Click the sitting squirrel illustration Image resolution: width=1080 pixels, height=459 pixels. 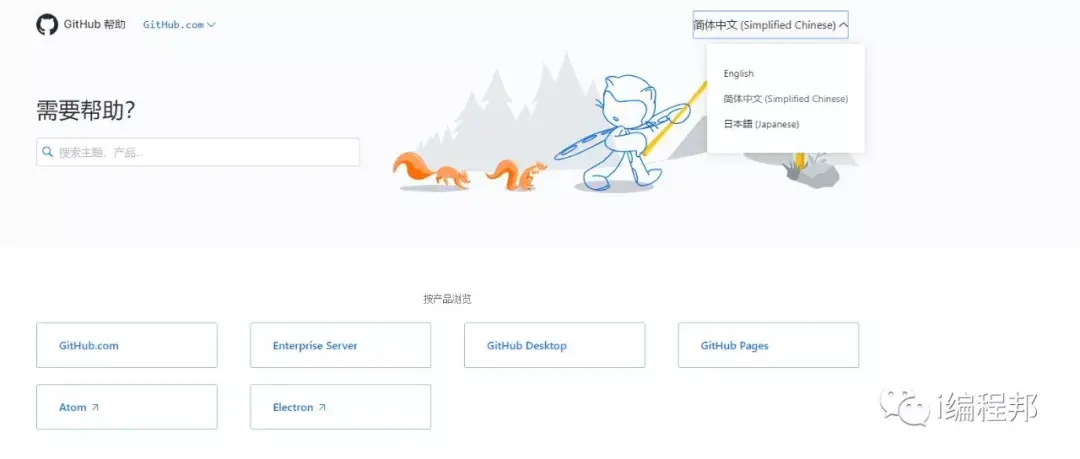517,175
